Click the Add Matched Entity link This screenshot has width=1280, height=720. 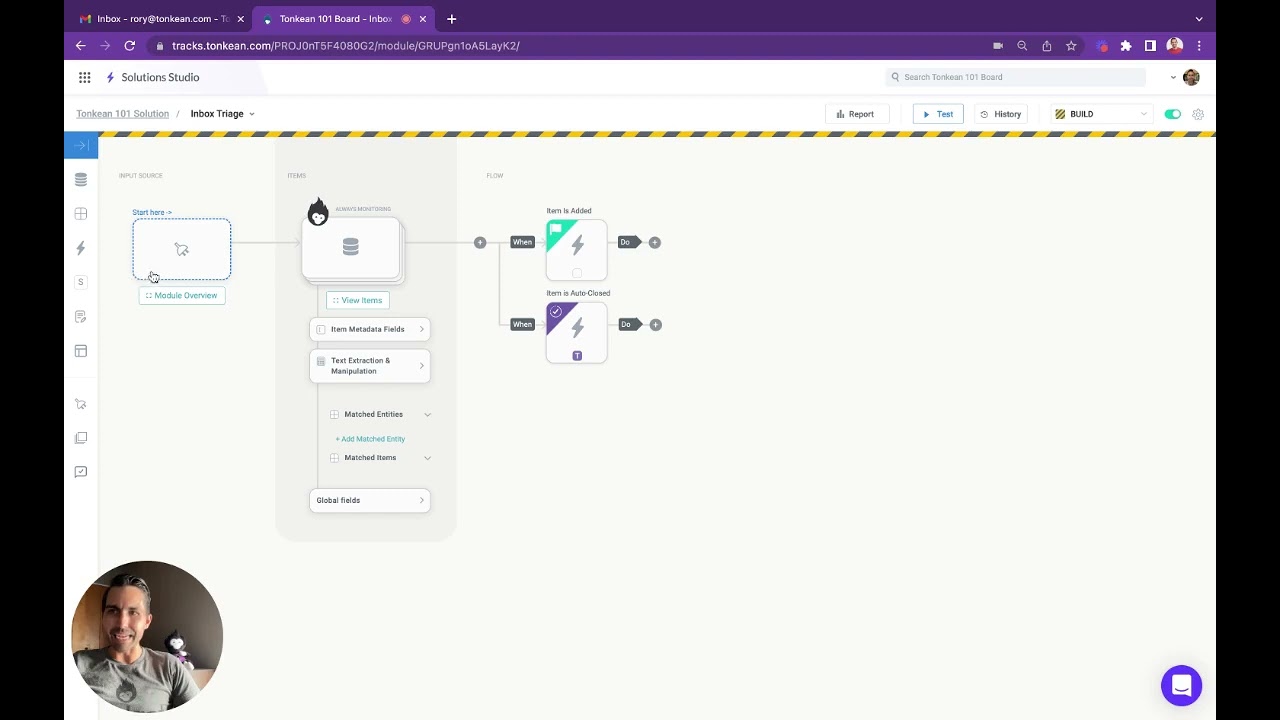(x=370, y=439)
